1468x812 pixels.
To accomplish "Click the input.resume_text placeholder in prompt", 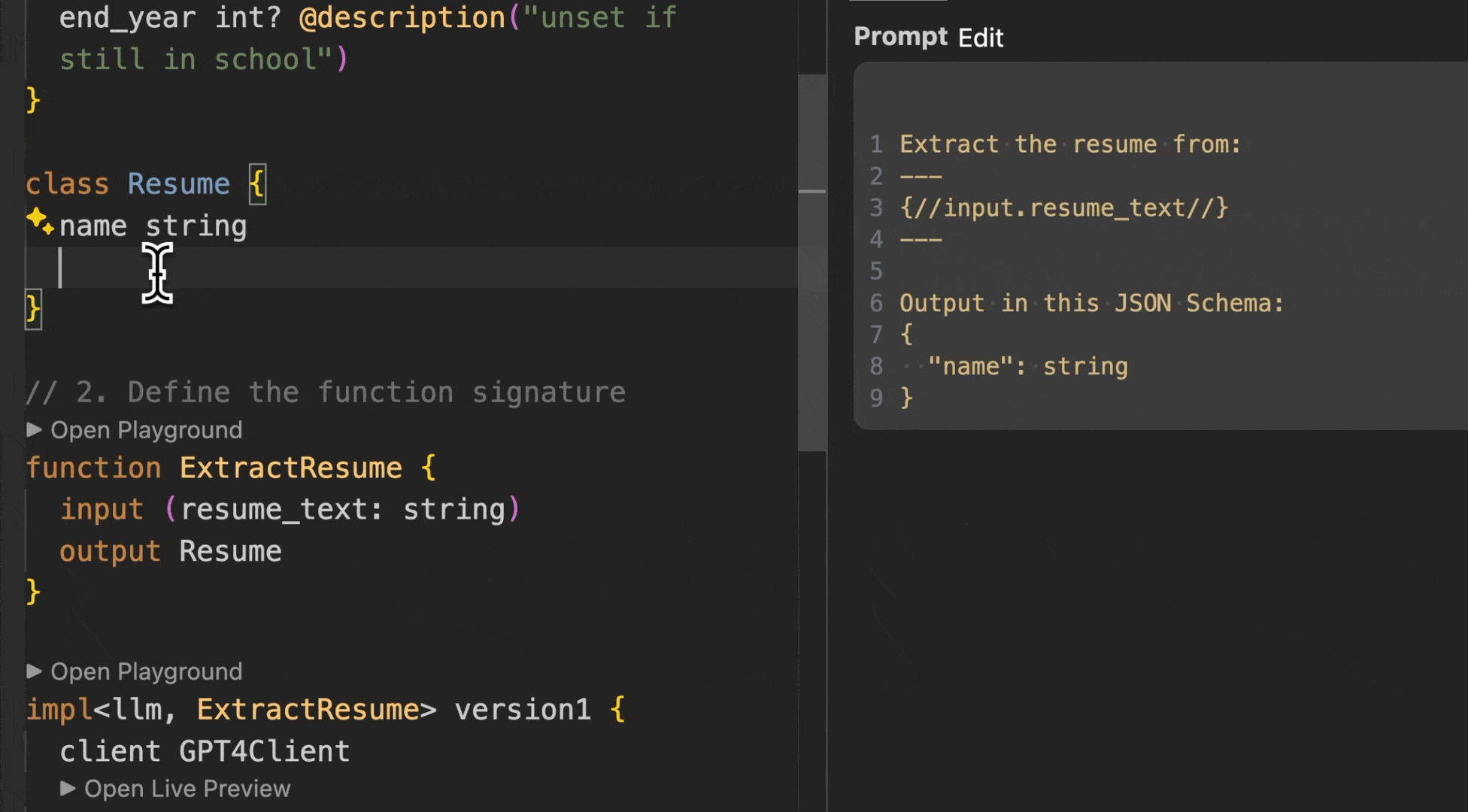I will (x=1063, y=208).
